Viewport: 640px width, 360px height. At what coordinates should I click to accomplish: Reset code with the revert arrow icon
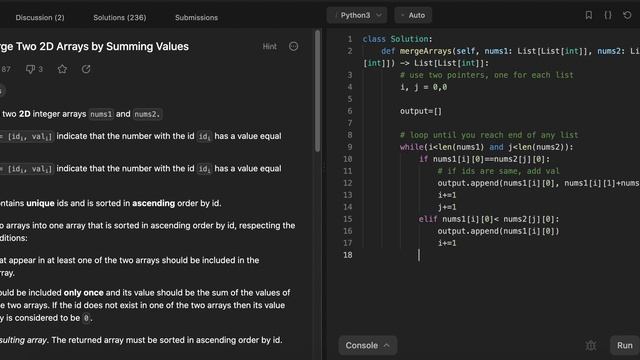click(627, 15)
